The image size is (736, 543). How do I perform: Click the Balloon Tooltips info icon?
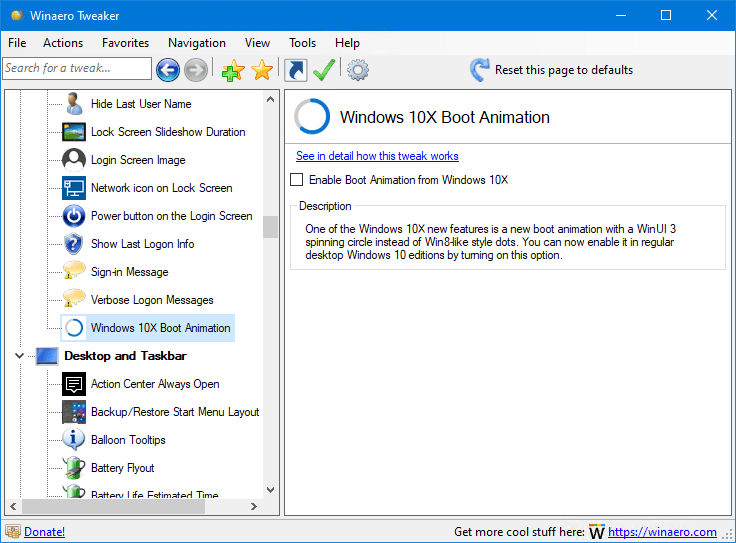tap(74, 439)
